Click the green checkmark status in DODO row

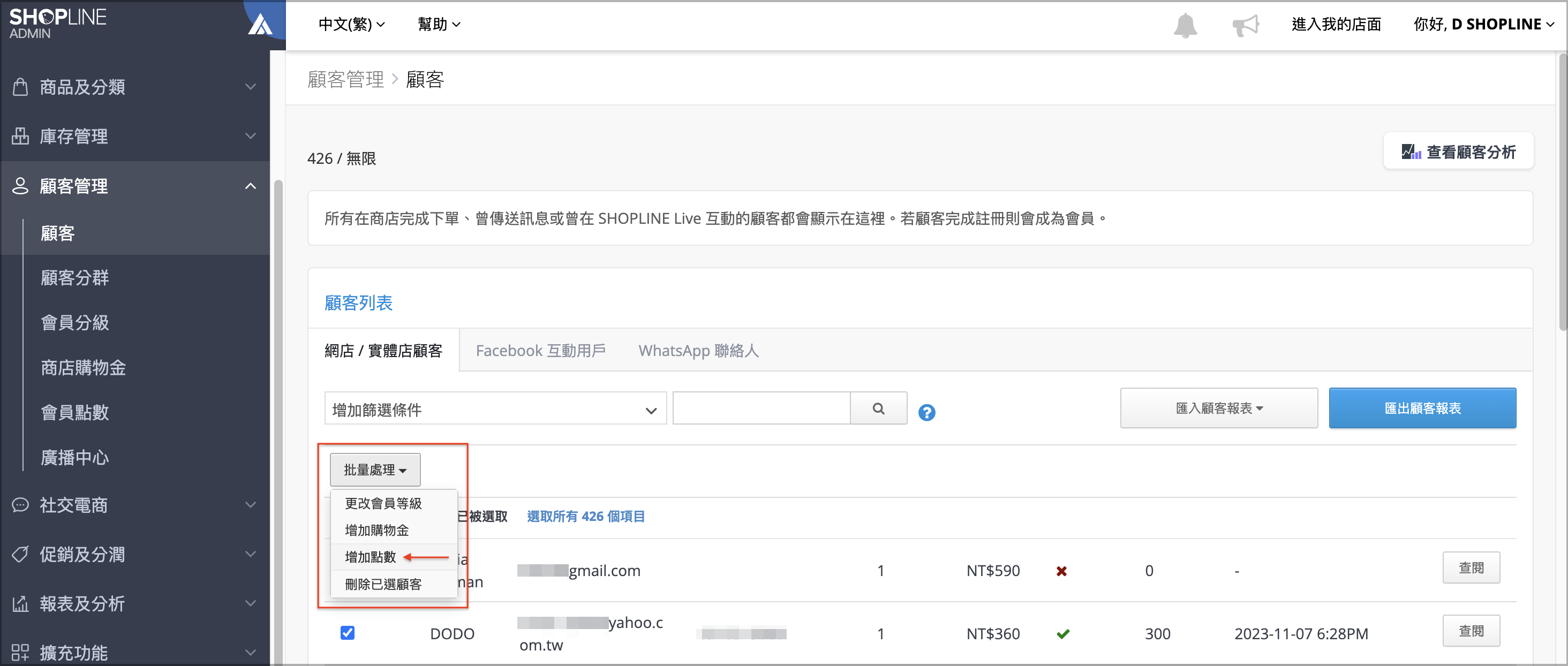(1063, 634)
